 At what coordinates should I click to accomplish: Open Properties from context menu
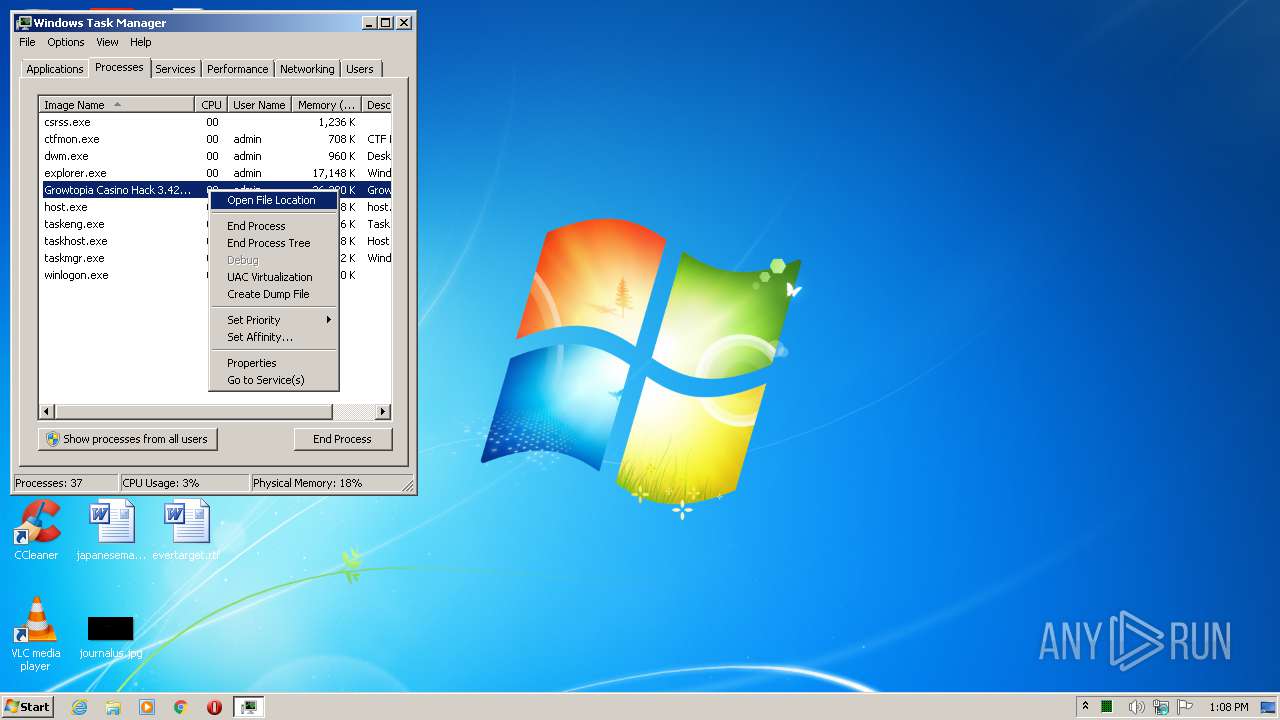pos(273,363)
